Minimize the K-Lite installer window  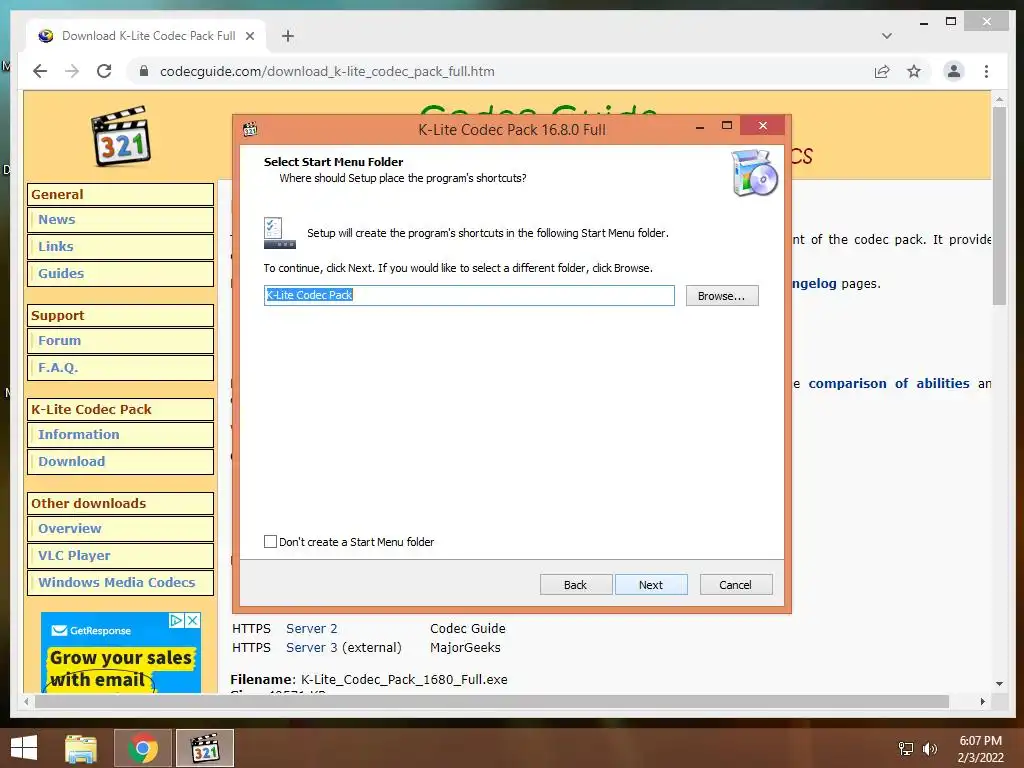700,126
